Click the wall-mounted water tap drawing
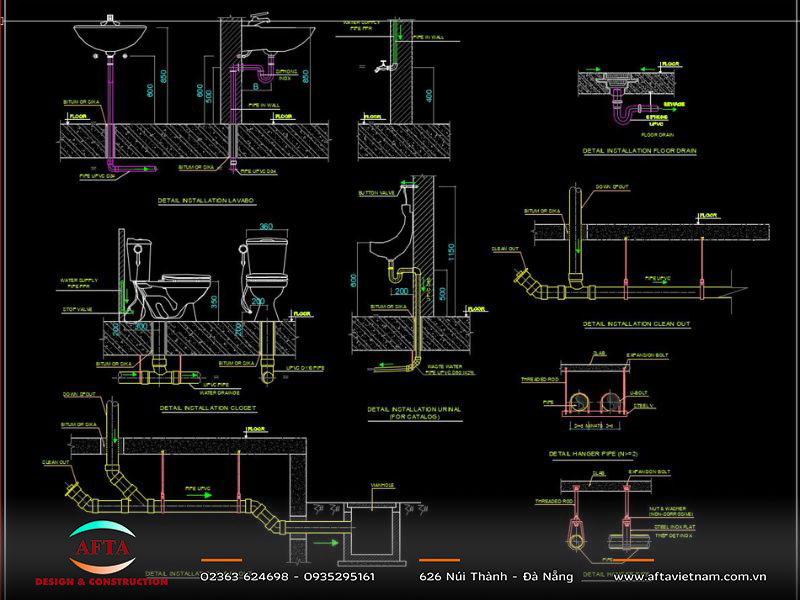800x600 pixels. tap(383, 66)
